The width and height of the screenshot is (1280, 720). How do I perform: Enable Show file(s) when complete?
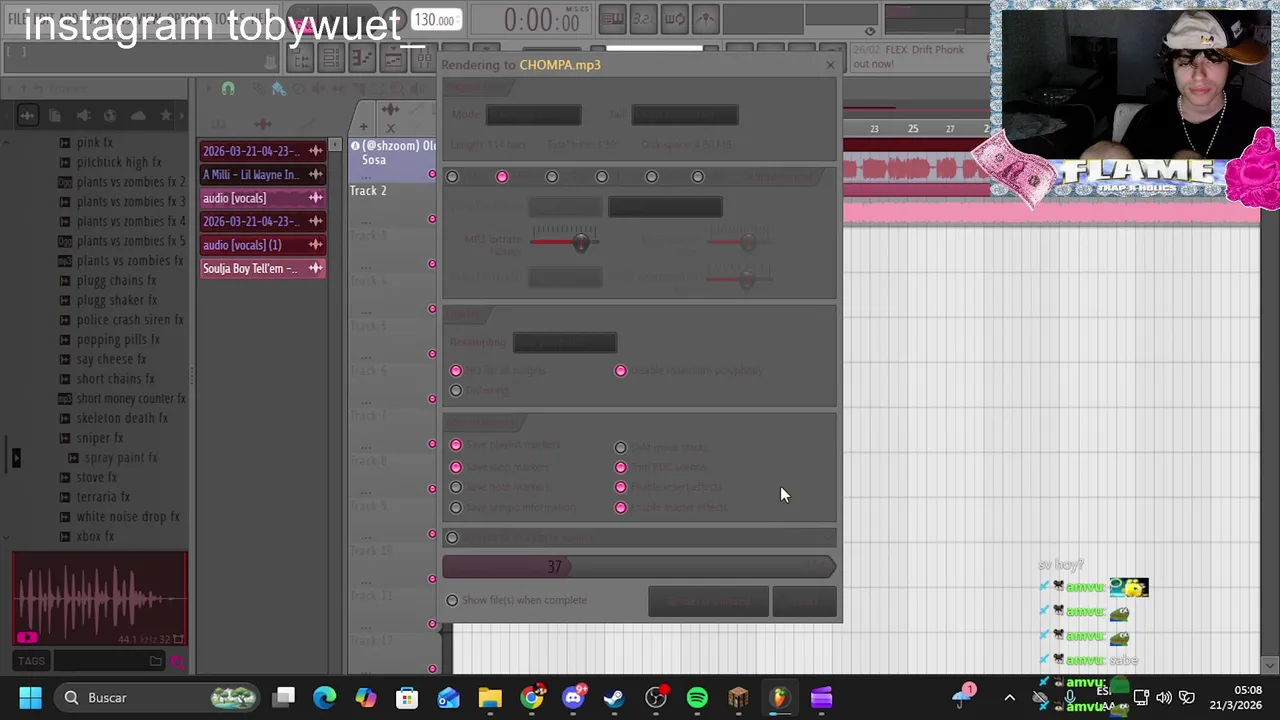point(452,600)
